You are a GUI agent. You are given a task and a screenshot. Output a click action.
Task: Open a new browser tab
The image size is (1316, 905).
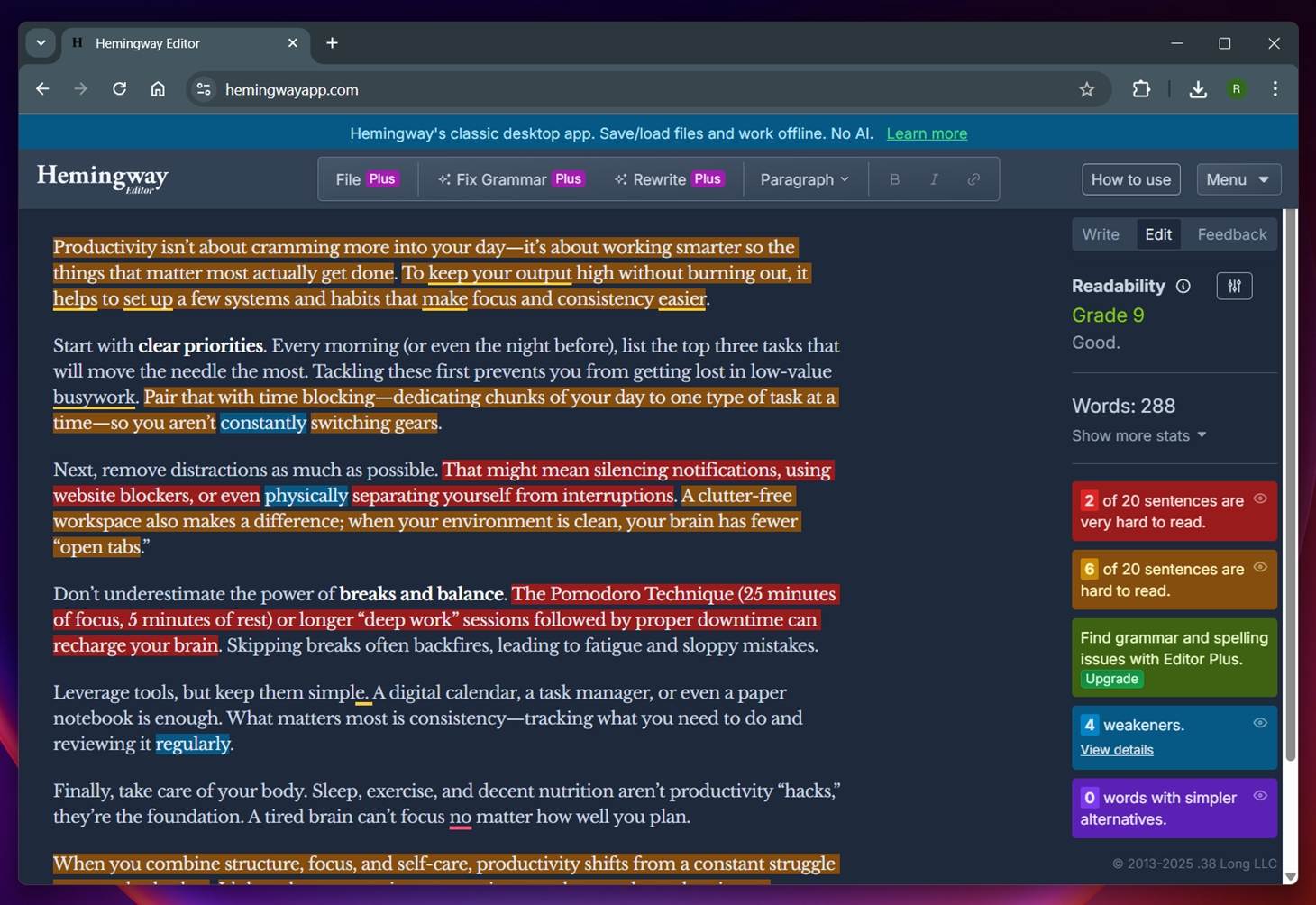coord(332,43)
